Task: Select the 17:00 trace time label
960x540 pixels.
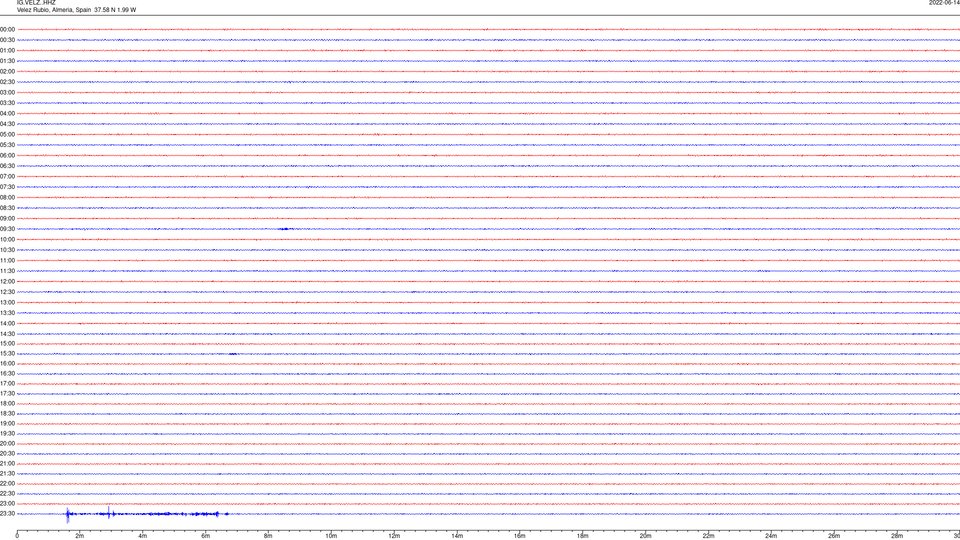Action: [x=7, y=384]
